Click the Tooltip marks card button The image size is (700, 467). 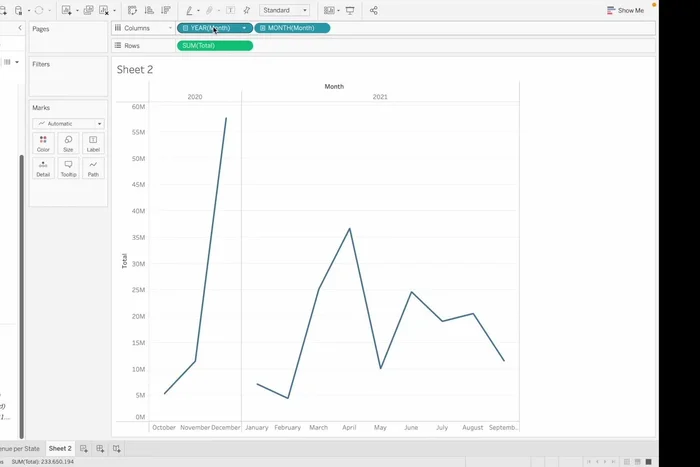coord(68,168)
